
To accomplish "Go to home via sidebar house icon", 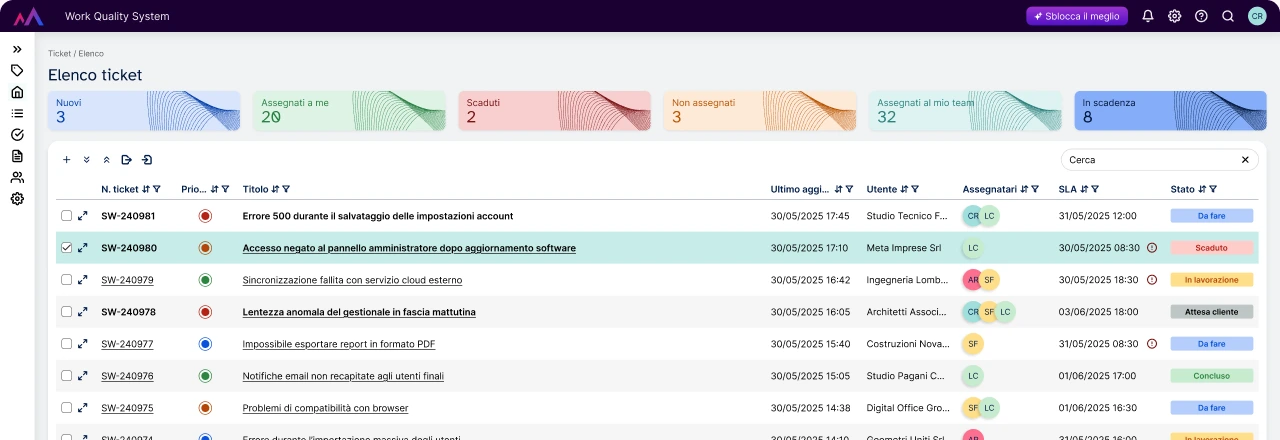I will pyautogui.click(x=17, y=92).
